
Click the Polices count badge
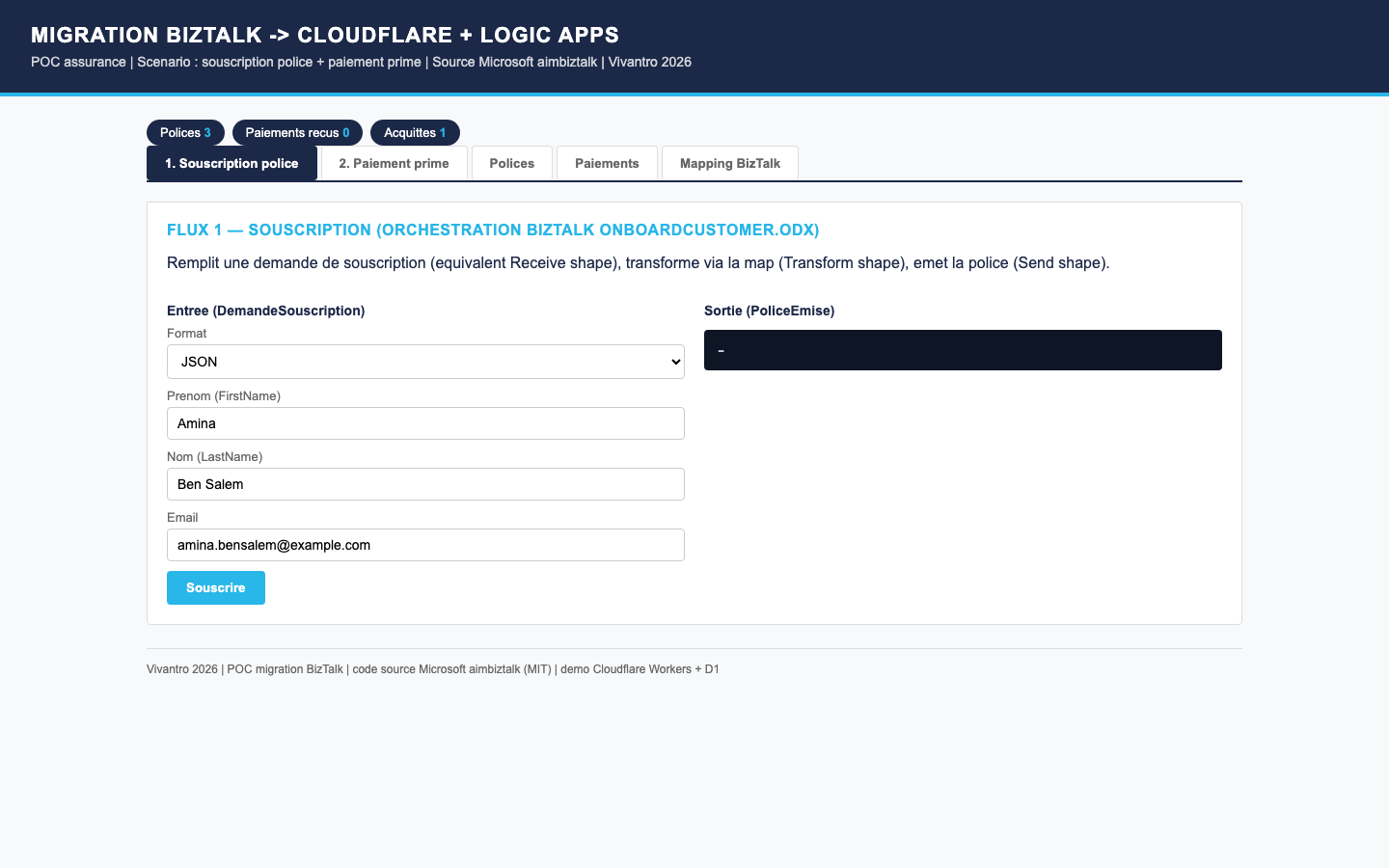(185, 132)
